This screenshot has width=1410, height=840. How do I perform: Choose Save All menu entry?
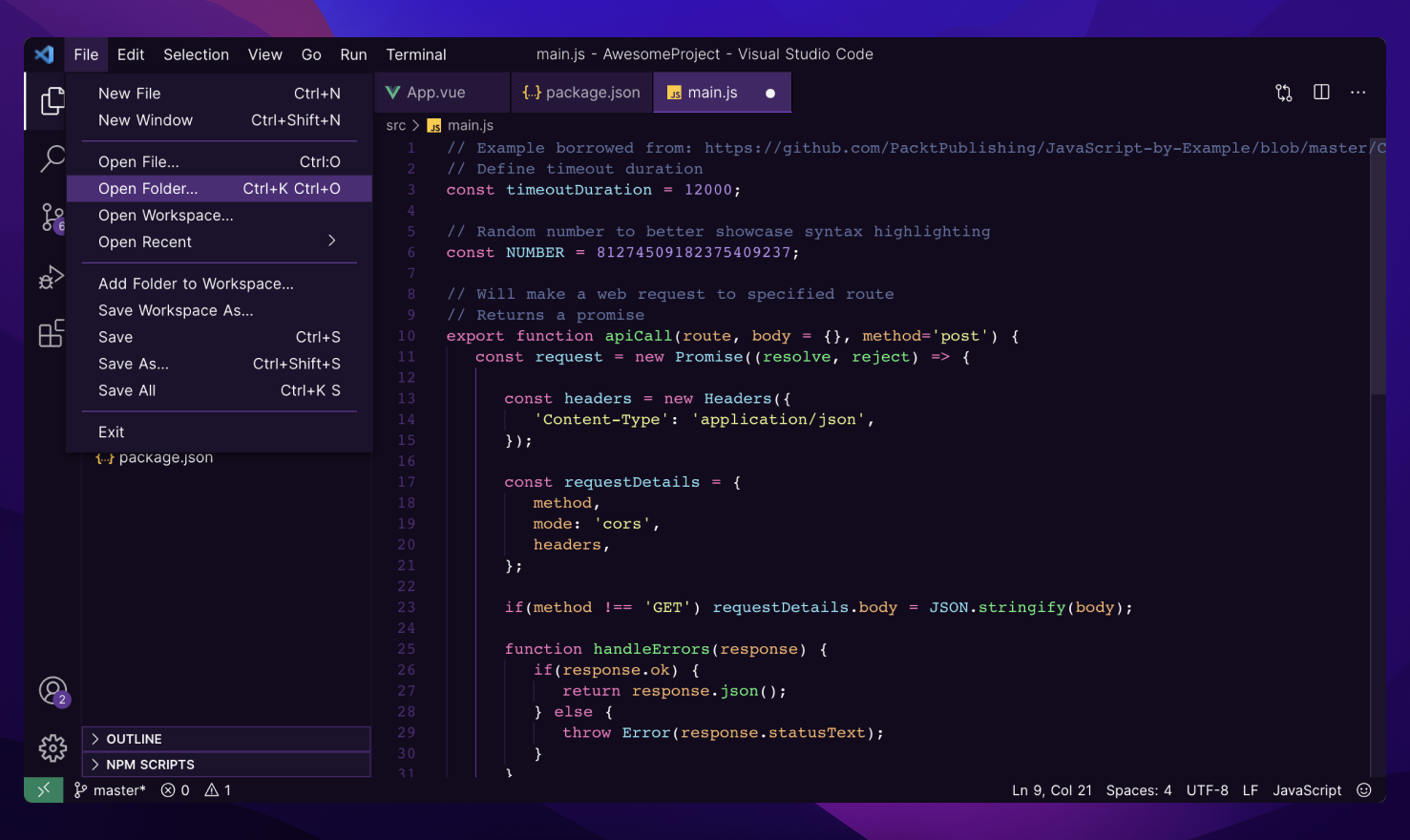point(220,391)
